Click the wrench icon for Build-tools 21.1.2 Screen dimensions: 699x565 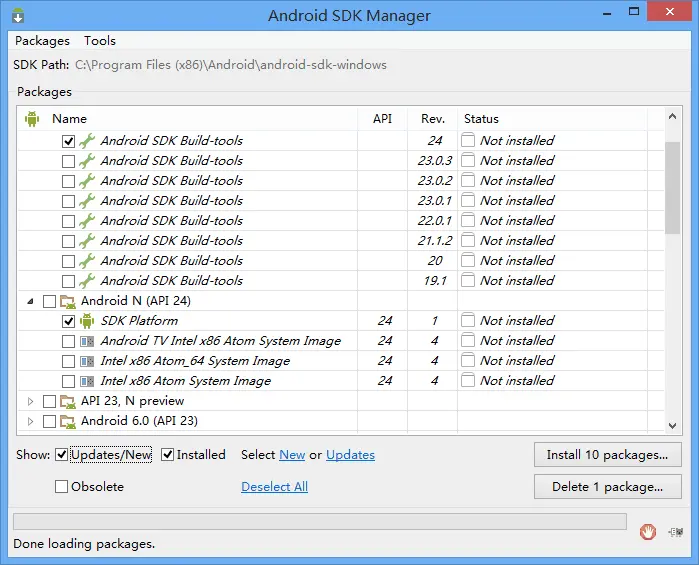coord(87,241)
